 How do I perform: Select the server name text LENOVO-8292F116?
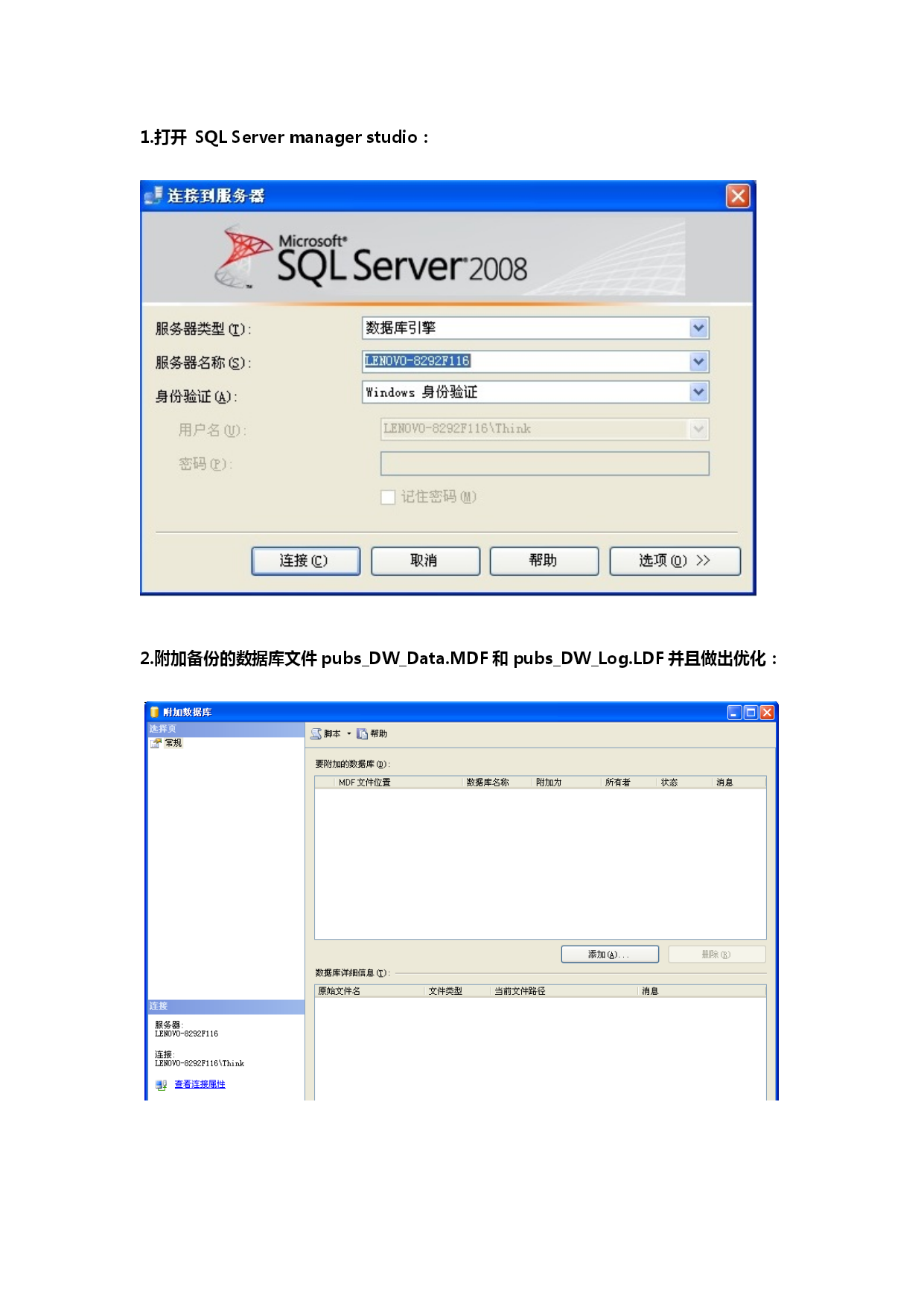417,361
